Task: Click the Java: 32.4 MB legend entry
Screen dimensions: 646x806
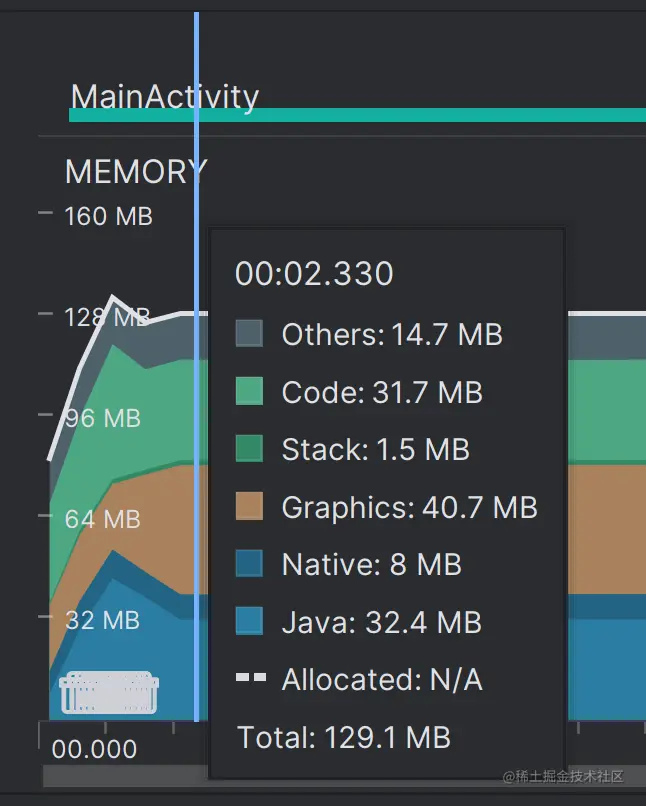Action: (x=381, y=622)
